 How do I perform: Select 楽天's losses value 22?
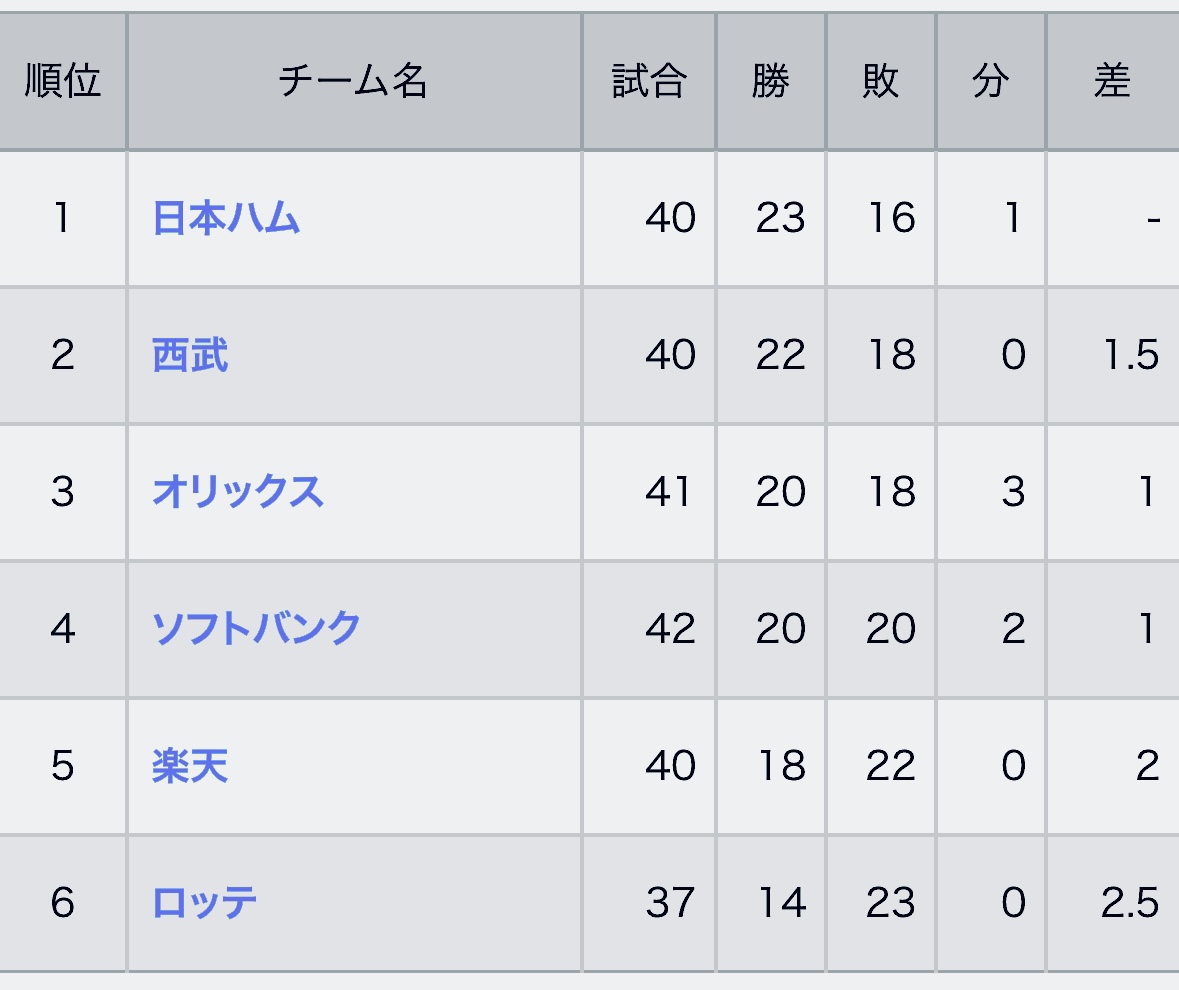tap(890, 766)
